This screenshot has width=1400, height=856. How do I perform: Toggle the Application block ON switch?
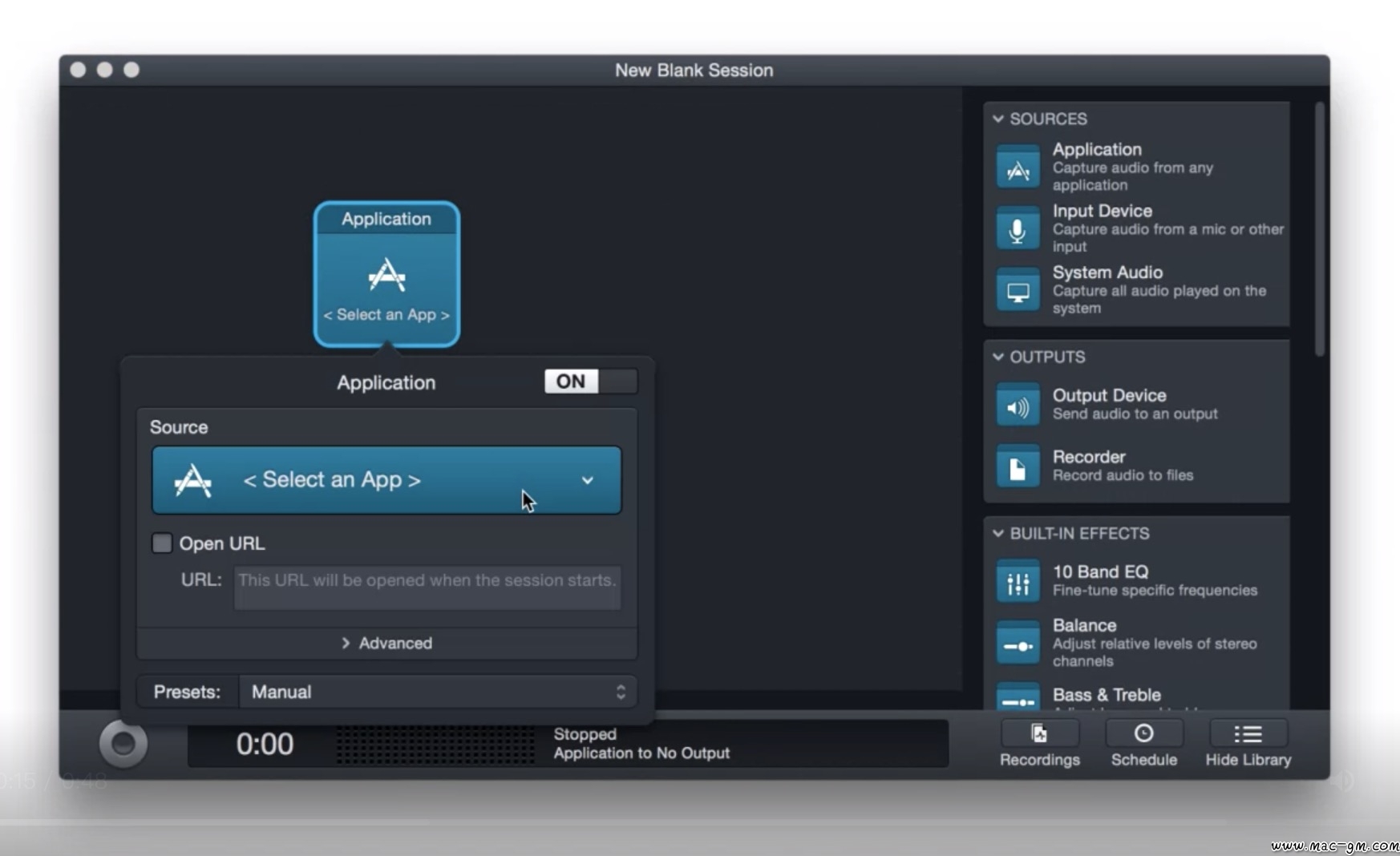pyautogui.click(x=591, y=382)
